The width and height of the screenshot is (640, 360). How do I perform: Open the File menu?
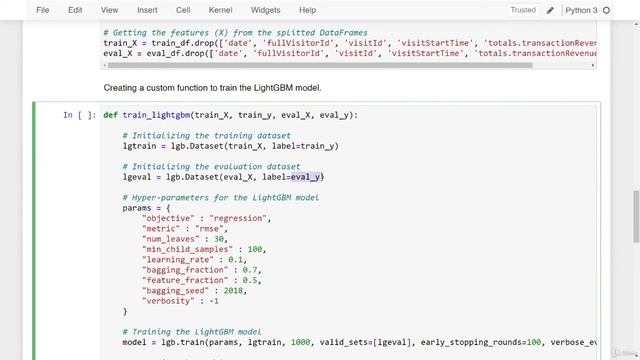tap(42, 10)
